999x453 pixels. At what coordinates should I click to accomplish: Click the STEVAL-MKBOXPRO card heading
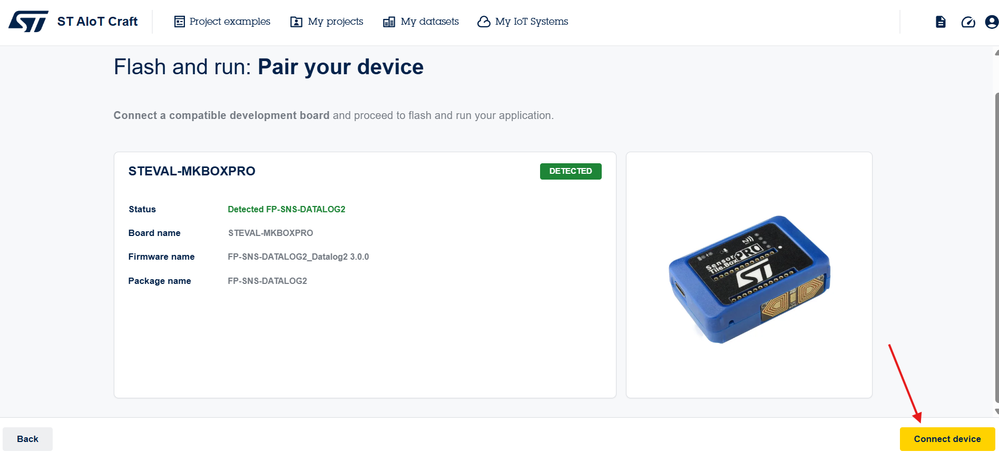(192, 171)
